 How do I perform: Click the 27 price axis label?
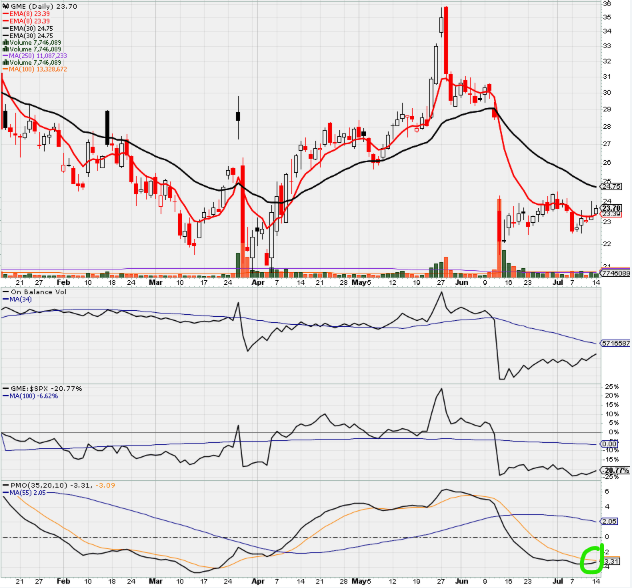(606, 144)
